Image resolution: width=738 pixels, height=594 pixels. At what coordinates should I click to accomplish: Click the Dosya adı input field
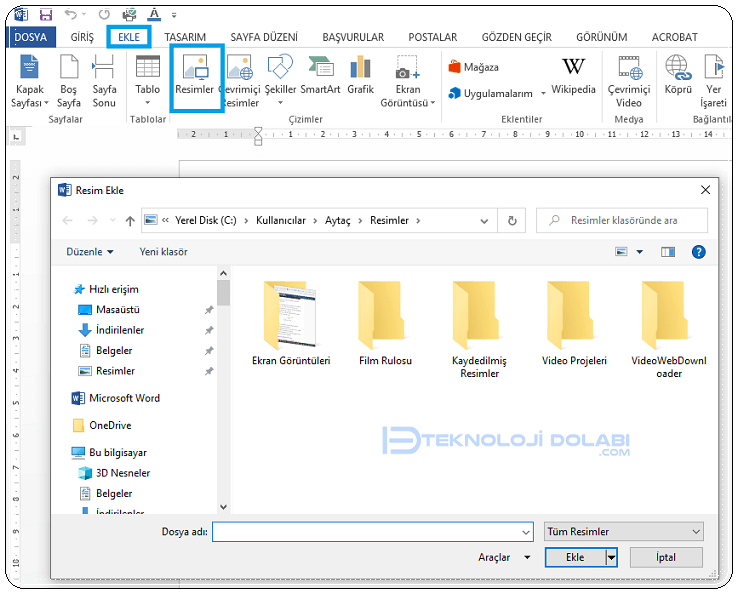coord(372,532)
